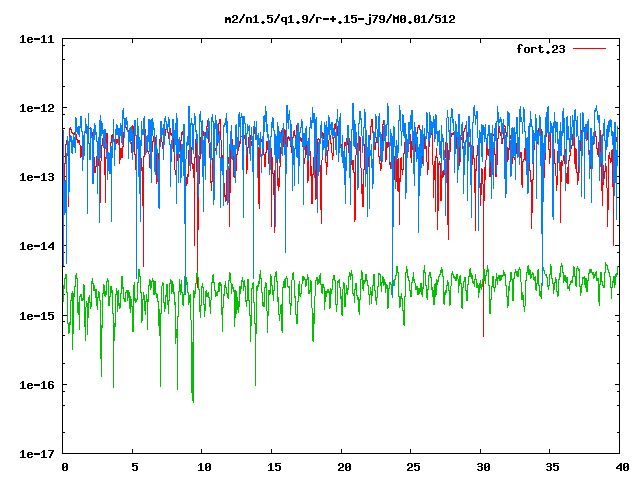The height and width of the screenshot is (480, 640).
Task: Click the x-axis tick label 25
Action: (x=413, y=467)
